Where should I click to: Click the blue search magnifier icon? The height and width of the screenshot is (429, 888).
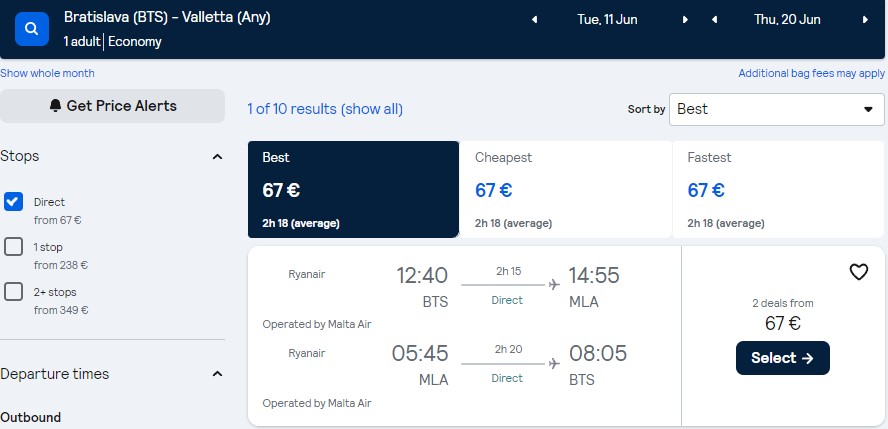point(32,29)
